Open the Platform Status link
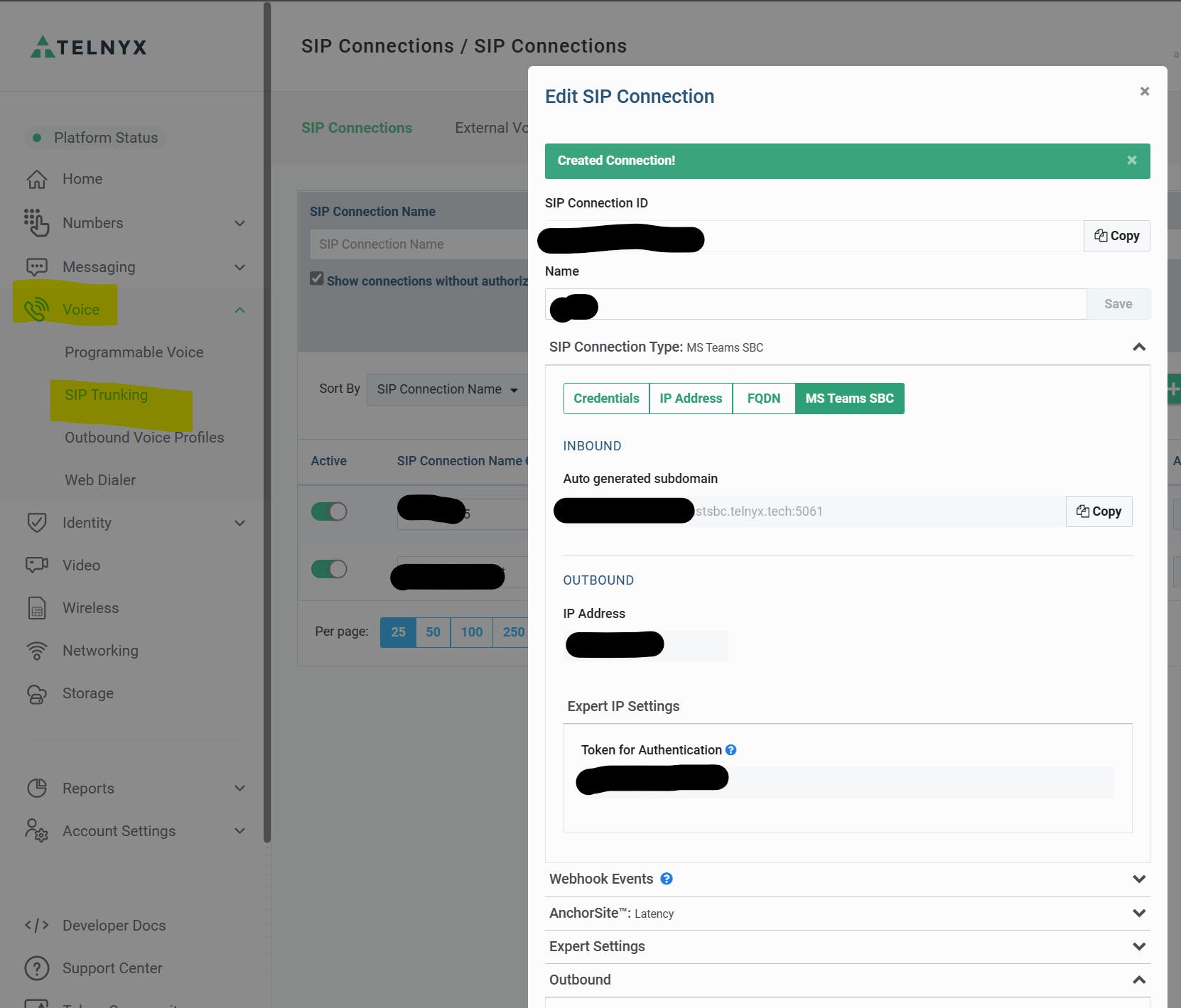The image size is (1181, 1008). [95, 138]
